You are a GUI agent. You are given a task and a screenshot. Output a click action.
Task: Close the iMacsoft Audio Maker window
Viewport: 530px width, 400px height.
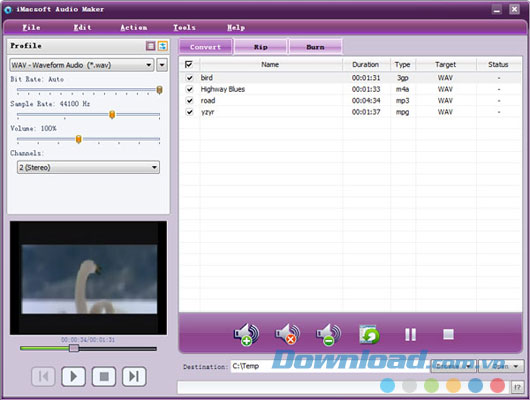click(x=514, y=9)
